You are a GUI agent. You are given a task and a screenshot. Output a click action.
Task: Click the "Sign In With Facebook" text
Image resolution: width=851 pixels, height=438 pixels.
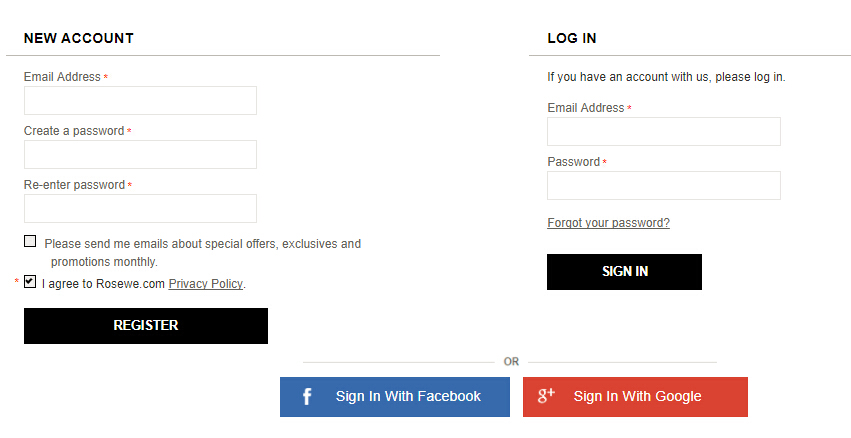(408, 397)
